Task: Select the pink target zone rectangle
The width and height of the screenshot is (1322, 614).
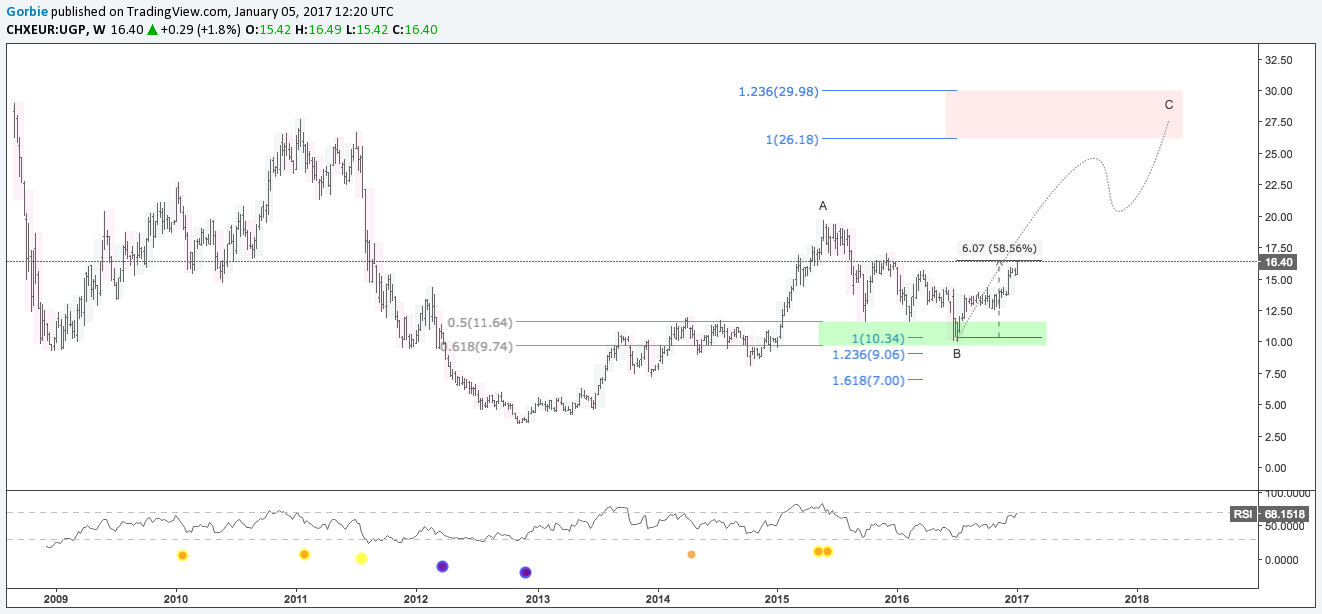Action: coord(1064,115)
